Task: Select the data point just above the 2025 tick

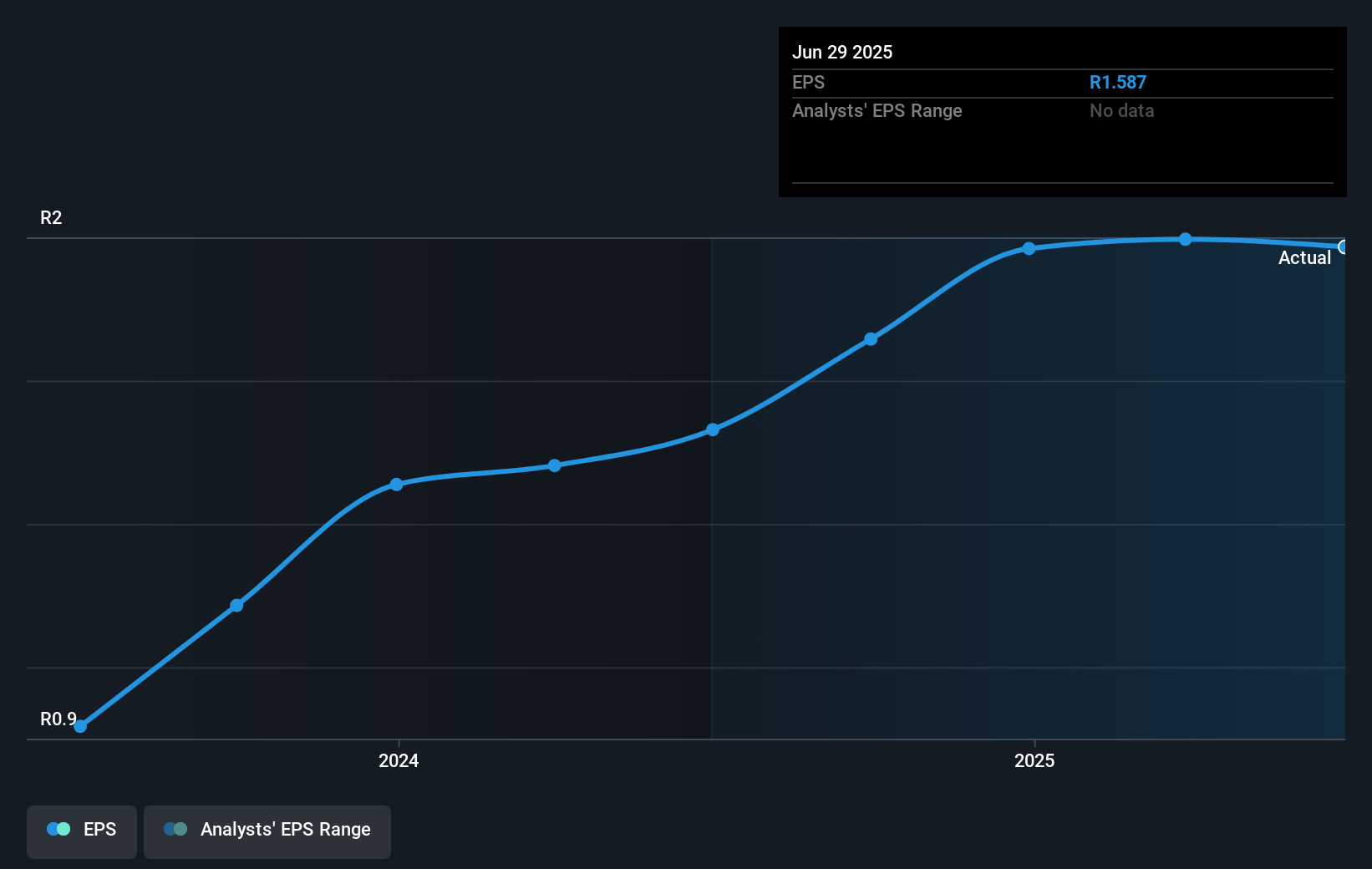Action: [1029, 248]
